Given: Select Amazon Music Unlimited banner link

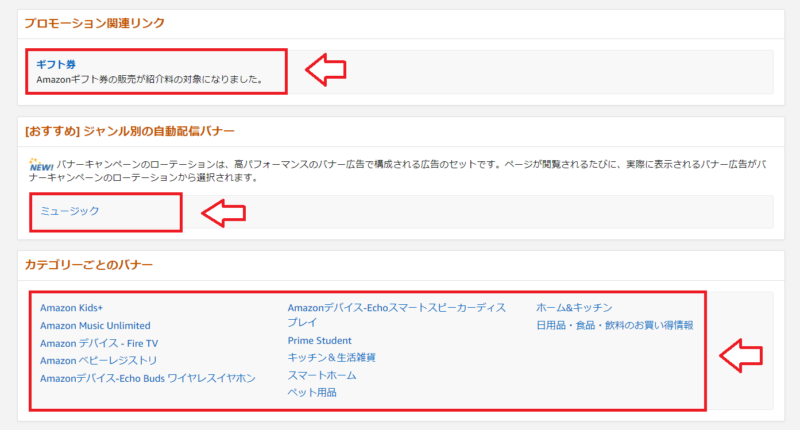Looking at the screenshot, I should pyautogui.click(x=95, y=325).
